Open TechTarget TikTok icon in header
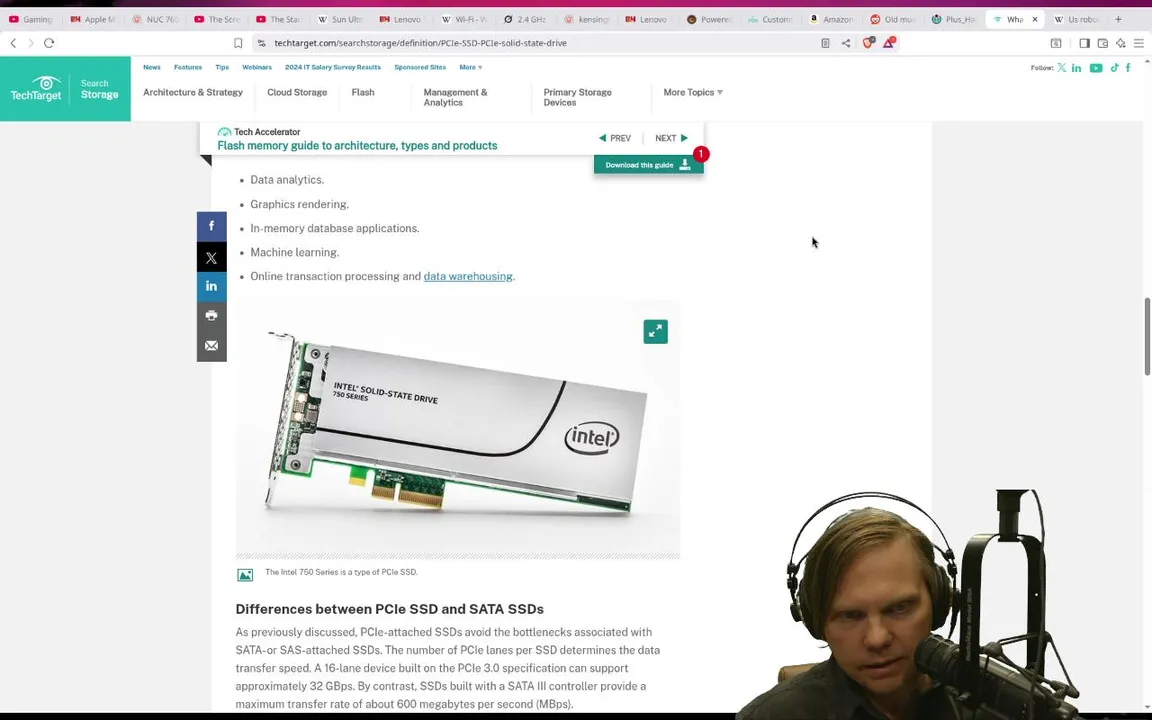This screenshot has height=720, width=1152. point(1115,68)
